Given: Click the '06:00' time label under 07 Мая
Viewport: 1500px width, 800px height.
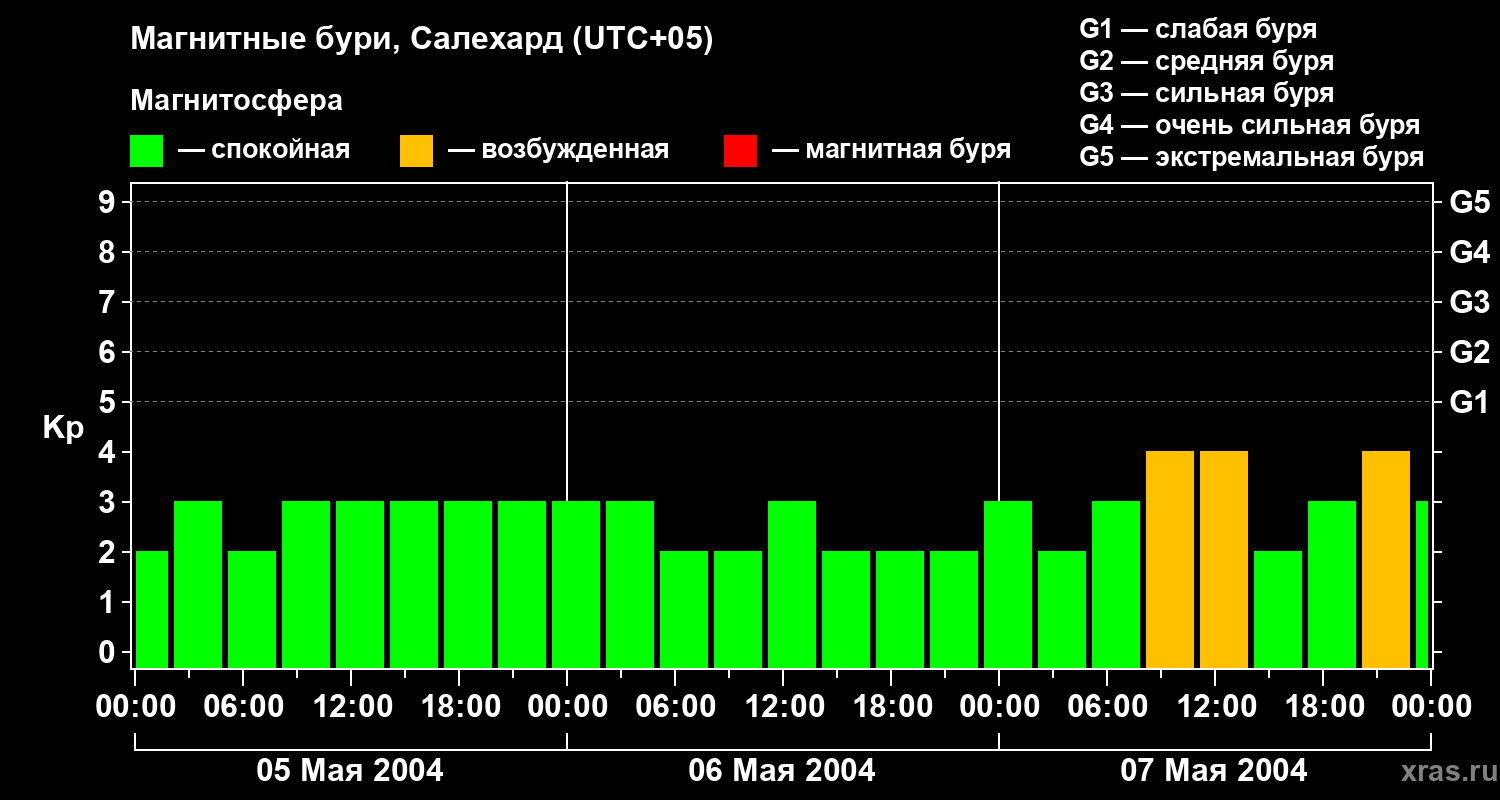Looking at the screenshot, I should (x=1107, y=707).
